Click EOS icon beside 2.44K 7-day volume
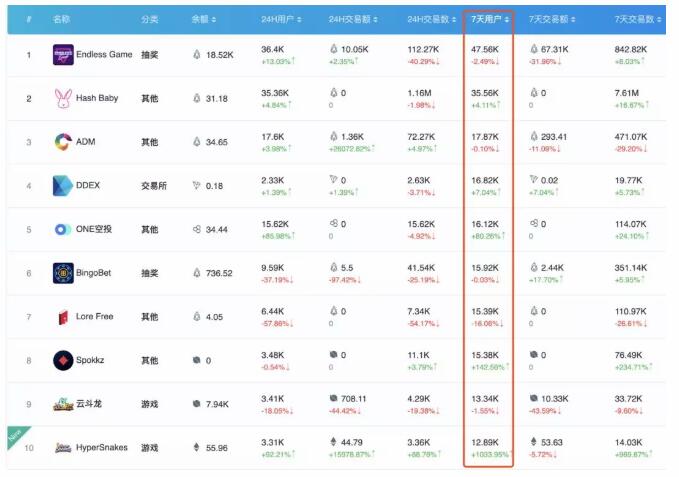 [534, 268]
